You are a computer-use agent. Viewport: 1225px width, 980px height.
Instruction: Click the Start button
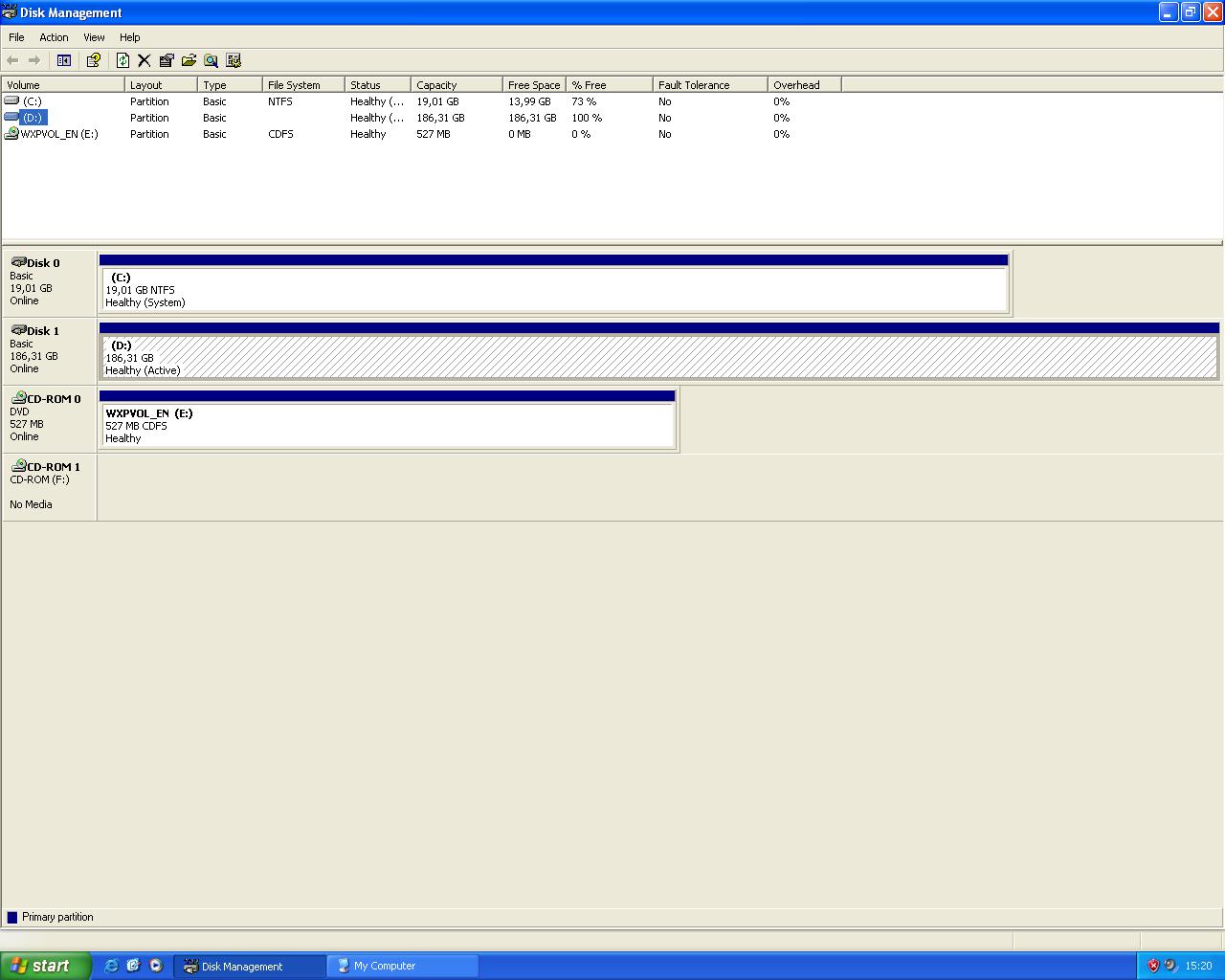pos(46,966)
